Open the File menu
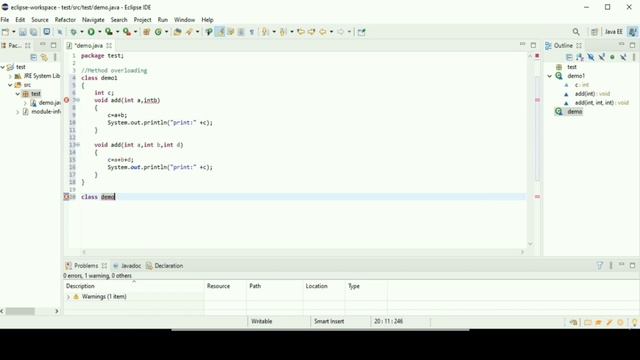Viewport: 640px width, 360px height. click(5, 20)
